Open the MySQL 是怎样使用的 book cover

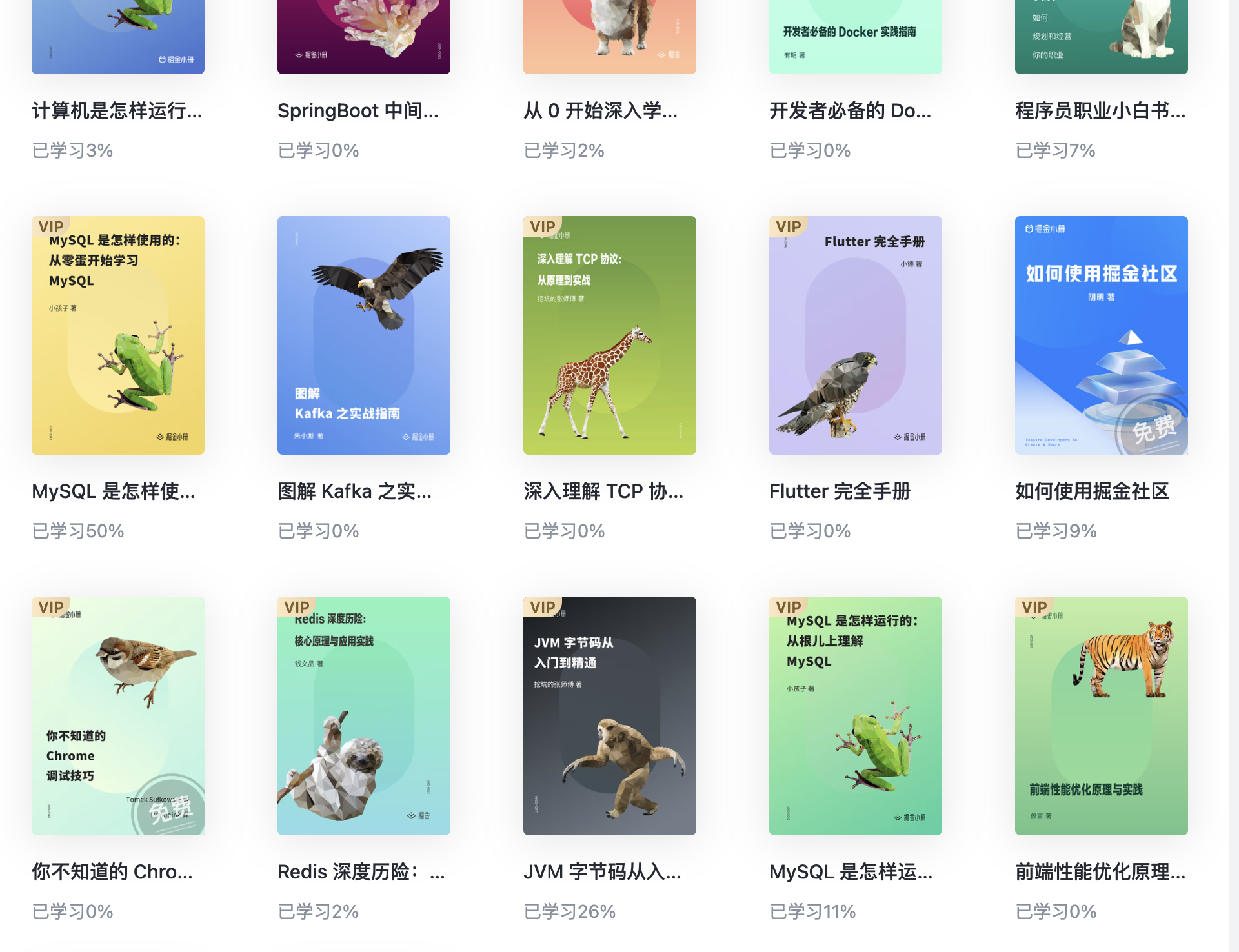pyautogui.click(x=118, y=335)
